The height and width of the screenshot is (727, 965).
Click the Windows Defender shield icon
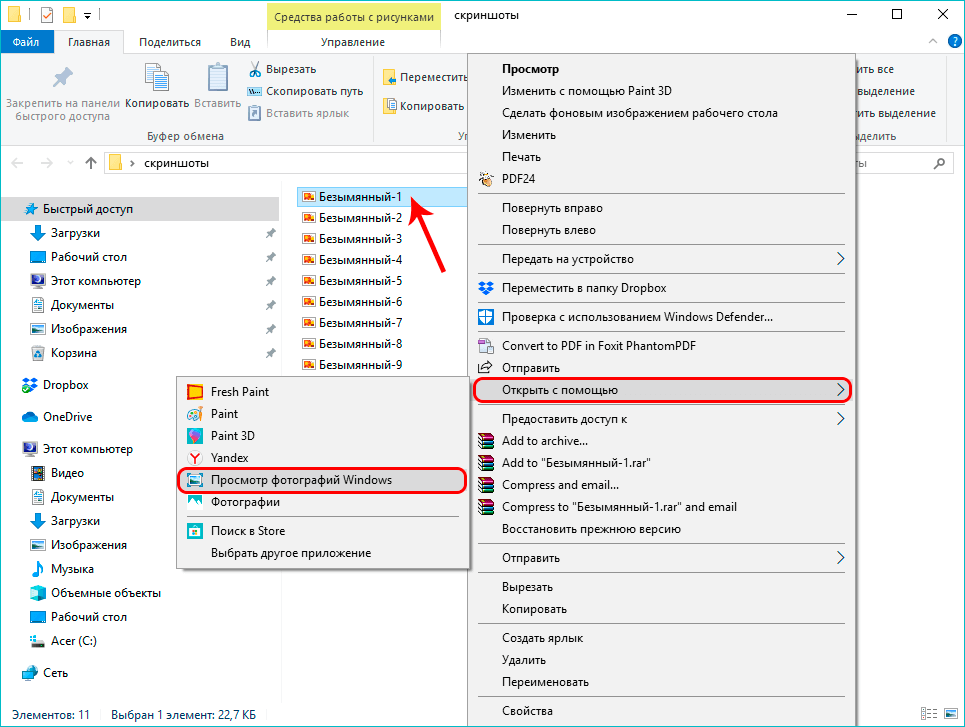coord(486,317)
